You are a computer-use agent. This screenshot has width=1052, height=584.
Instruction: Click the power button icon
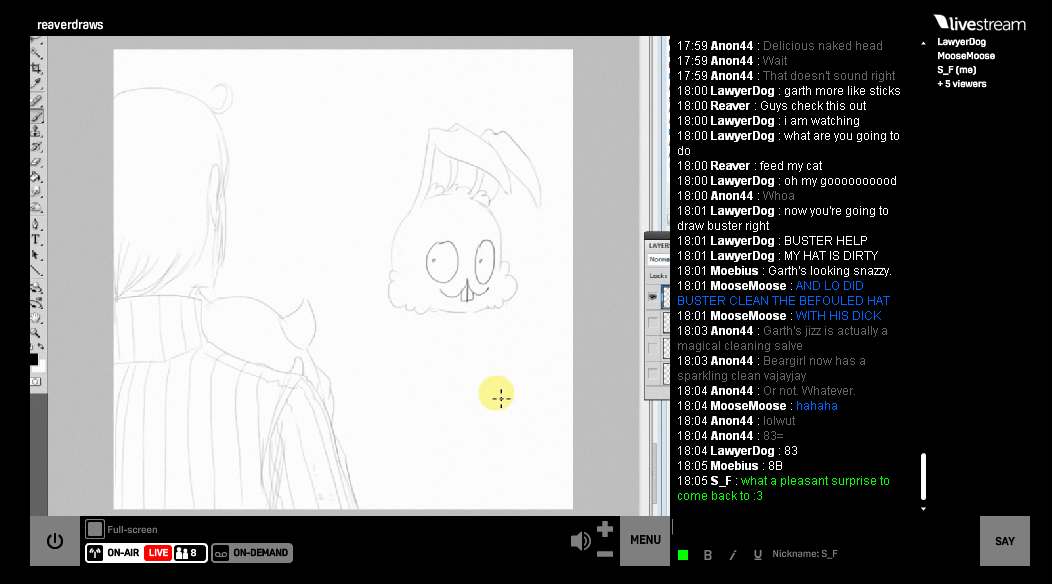[x=55, y=541]
